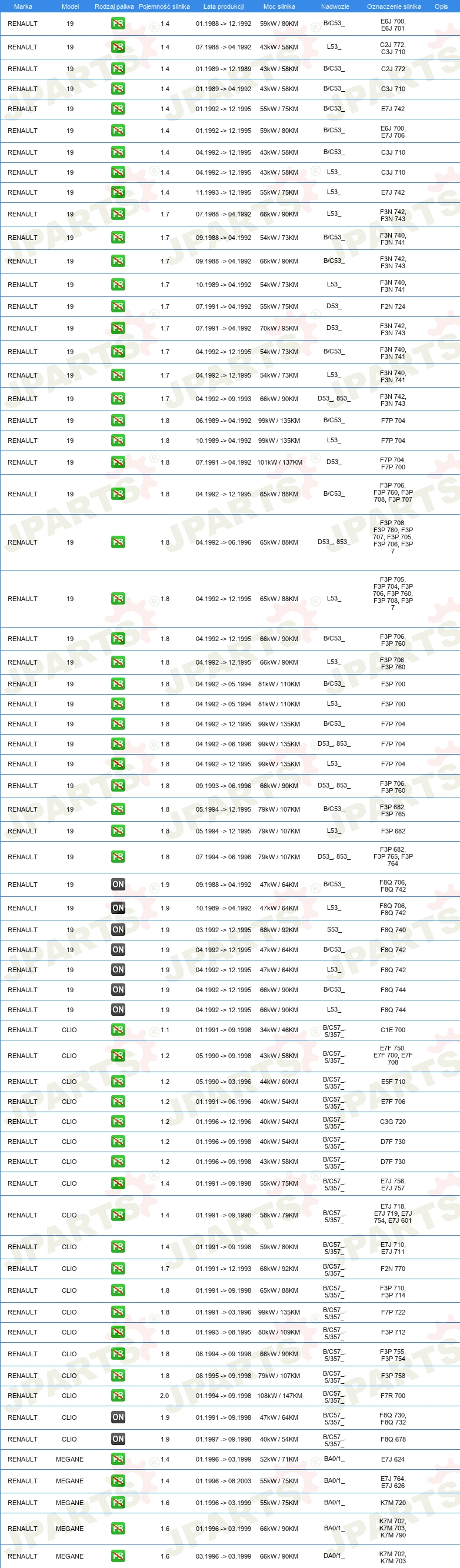Click the diesel ON icon for F8Q 730, F8Q 732

[118, 1417]
